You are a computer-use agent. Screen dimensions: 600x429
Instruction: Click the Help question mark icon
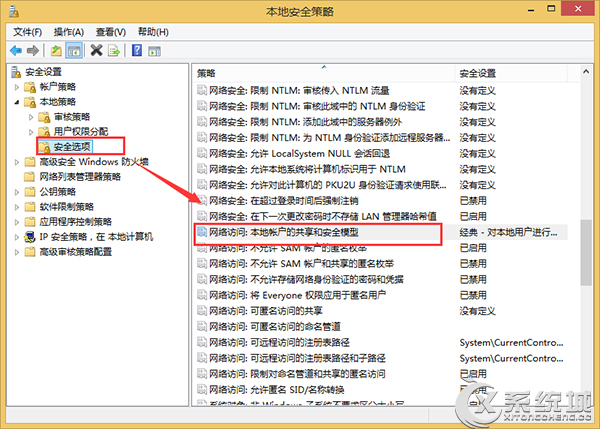tap(137, 50)
